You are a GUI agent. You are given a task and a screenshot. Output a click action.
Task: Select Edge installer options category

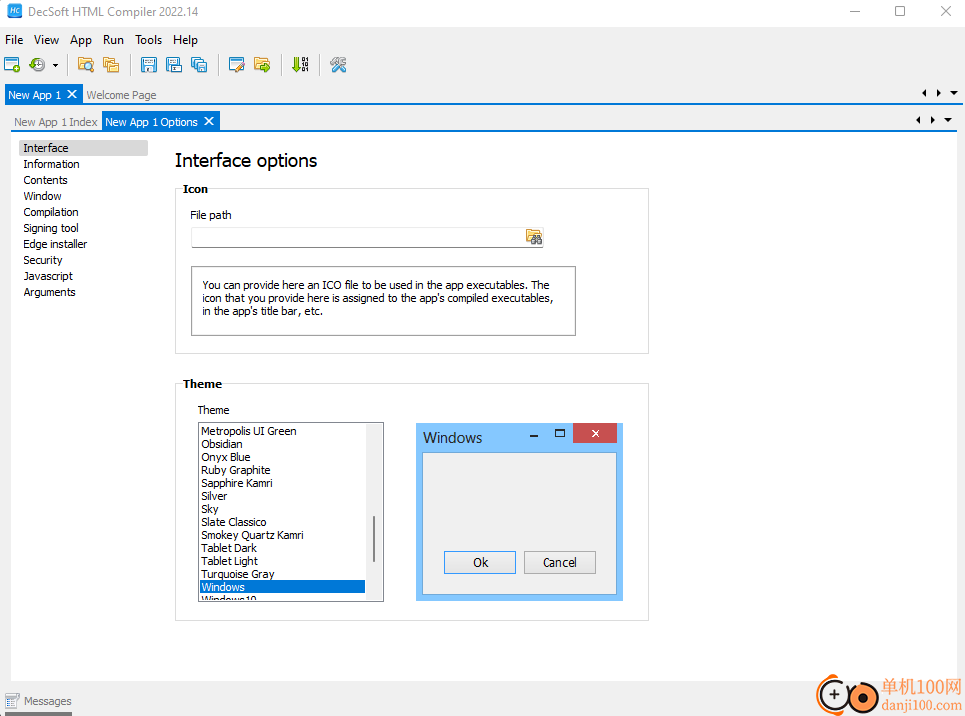pyautogui.click(x=55, y=244)
